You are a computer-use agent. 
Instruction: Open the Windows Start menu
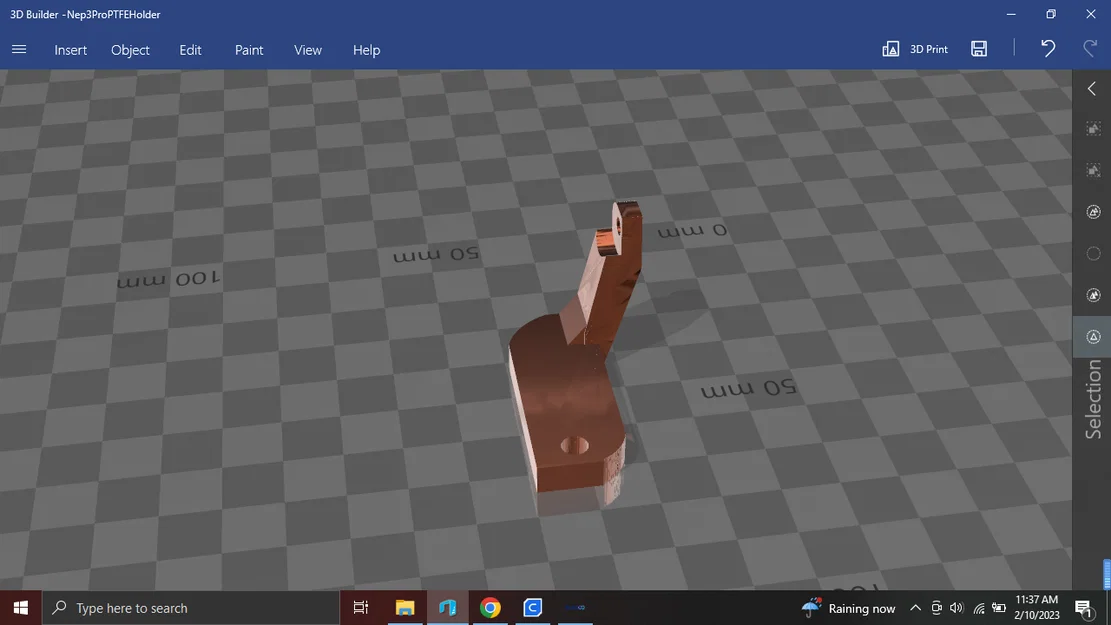[x=21, y=608]
